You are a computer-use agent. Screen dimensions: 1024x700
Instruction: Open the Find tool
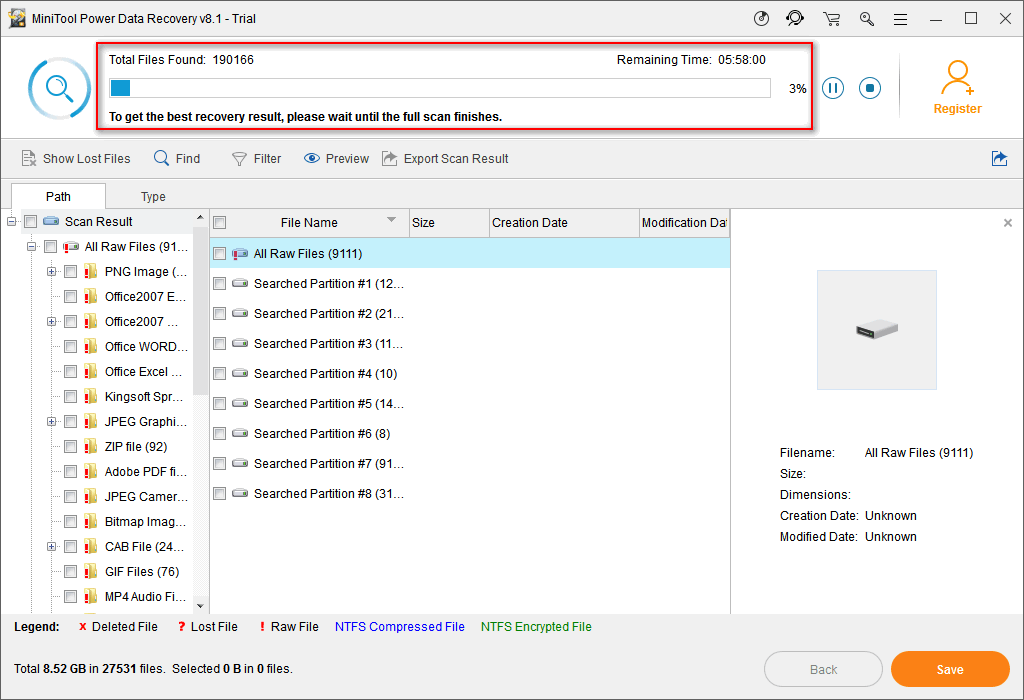(177, 159)
